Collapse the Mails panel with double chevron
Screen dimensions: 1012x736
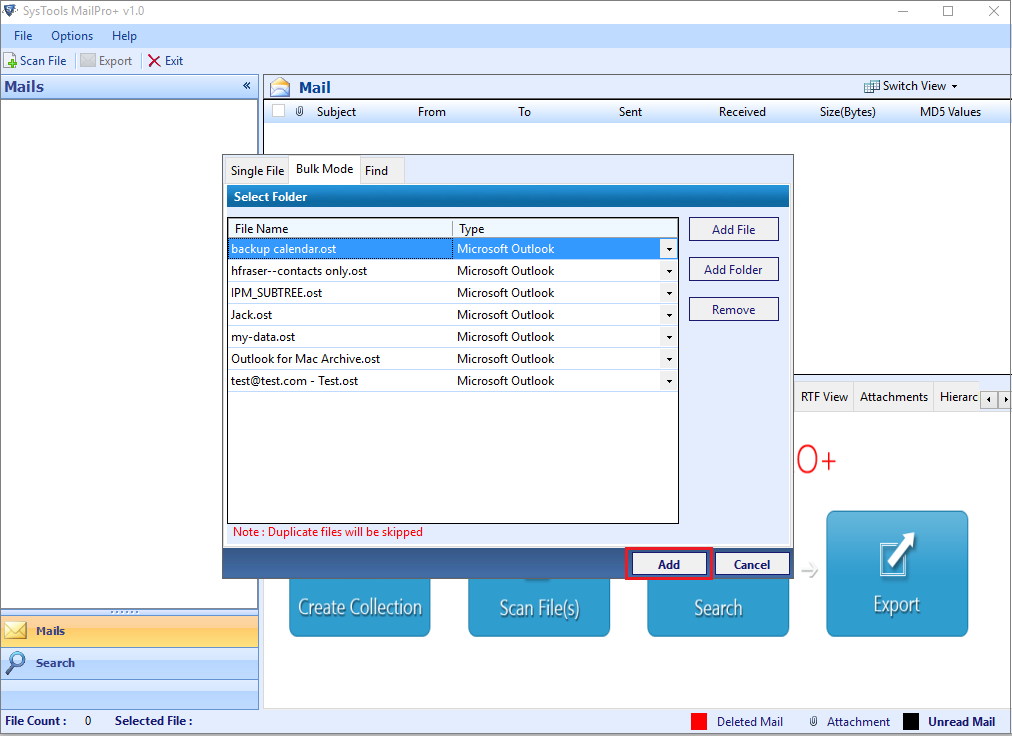[x=247, y=86]
